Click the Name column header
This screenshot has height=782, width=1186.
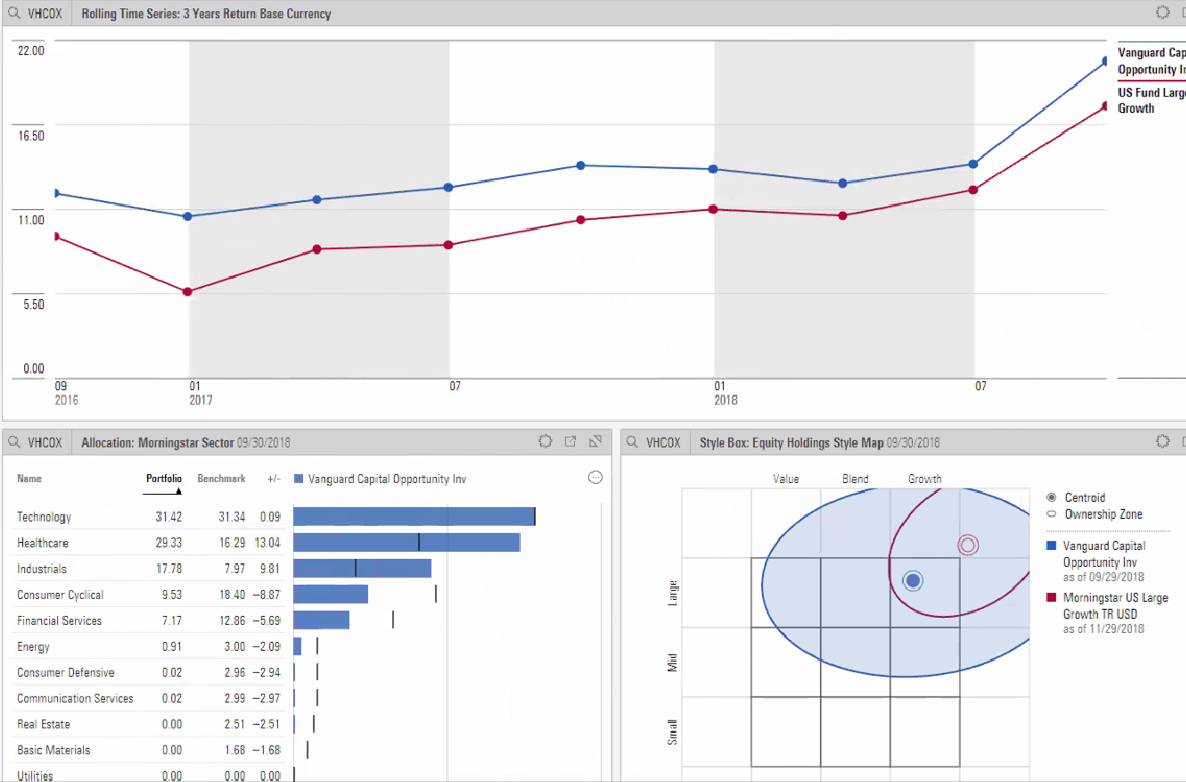(30, 479)
